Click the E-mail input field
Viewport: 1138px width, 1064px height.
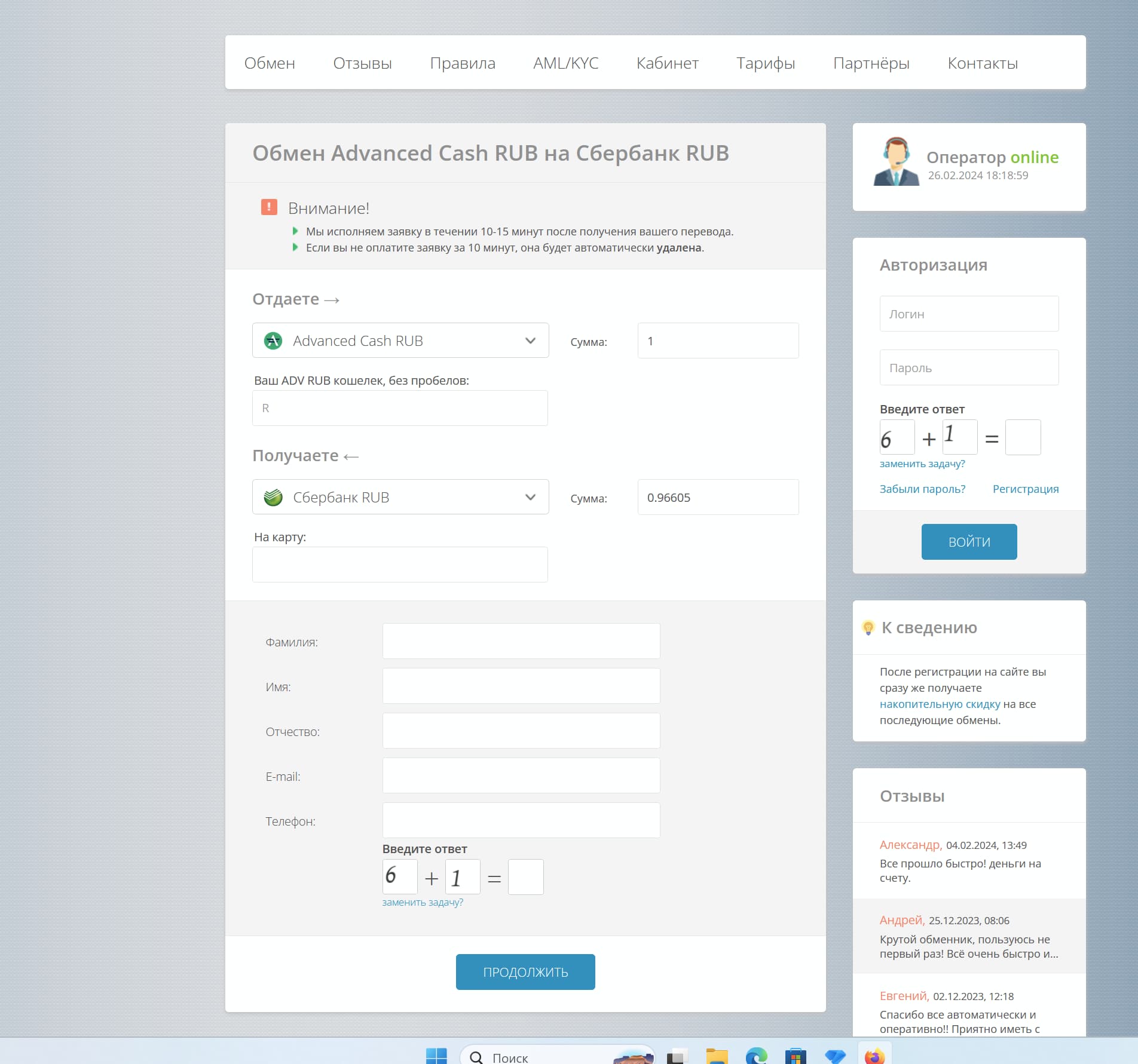coord(521,775)
